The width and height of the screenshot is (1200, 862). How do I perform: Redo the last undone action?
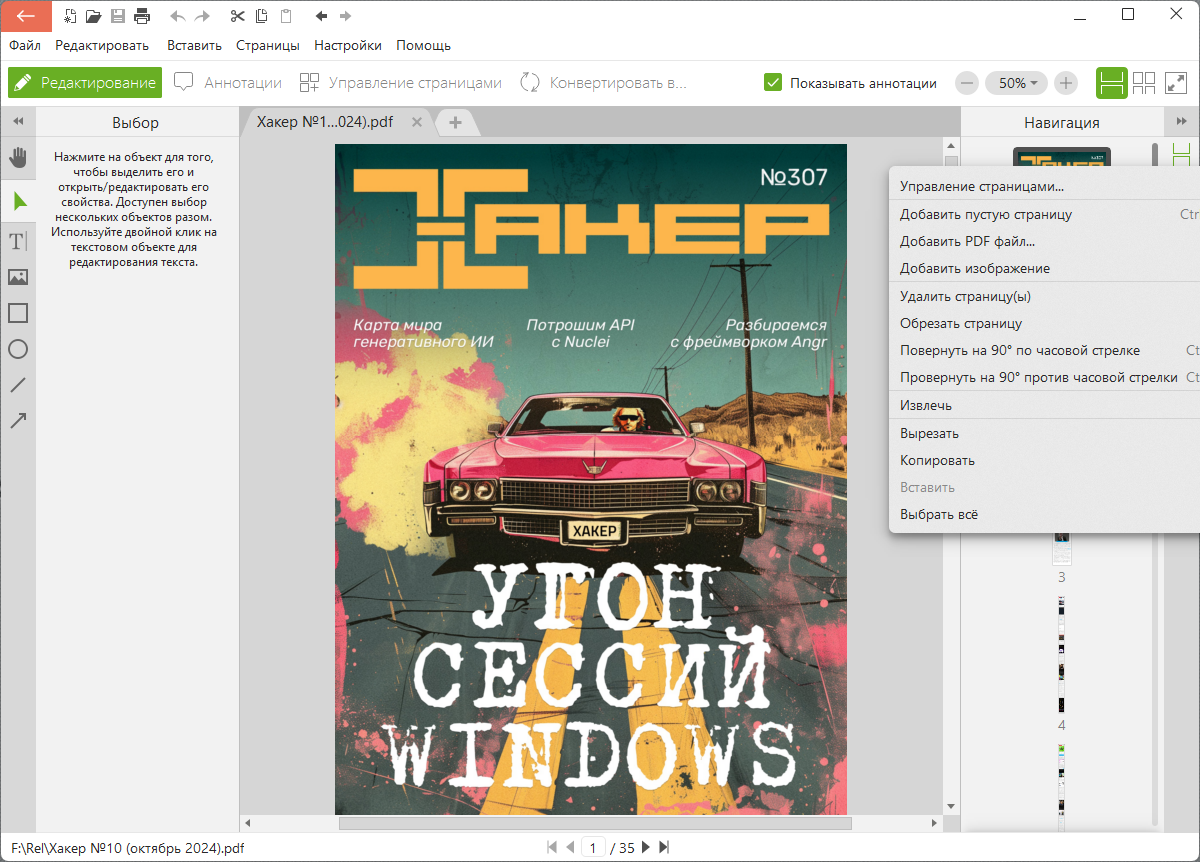click(202, 16)
